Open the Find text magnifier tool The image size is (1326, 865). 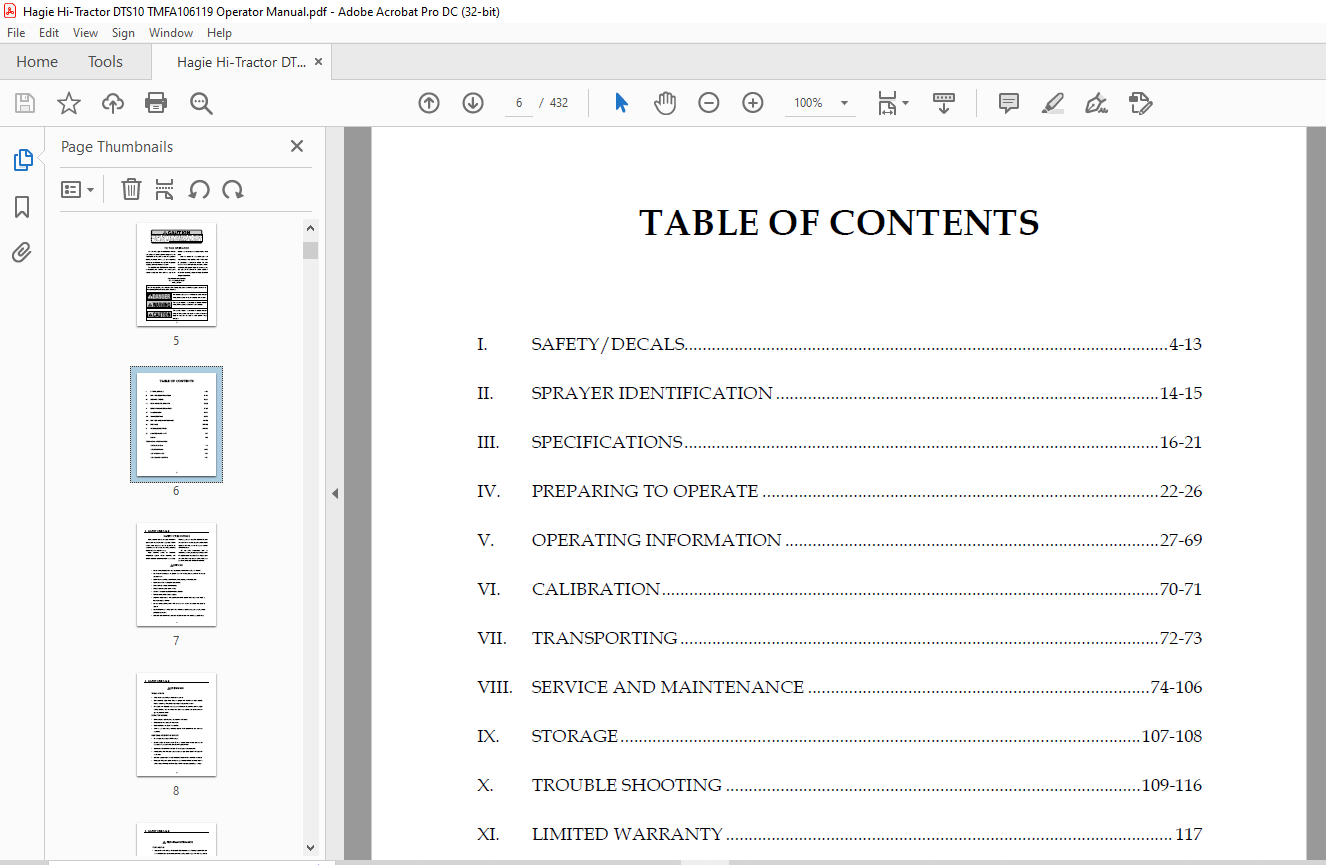tap(201, 103)
